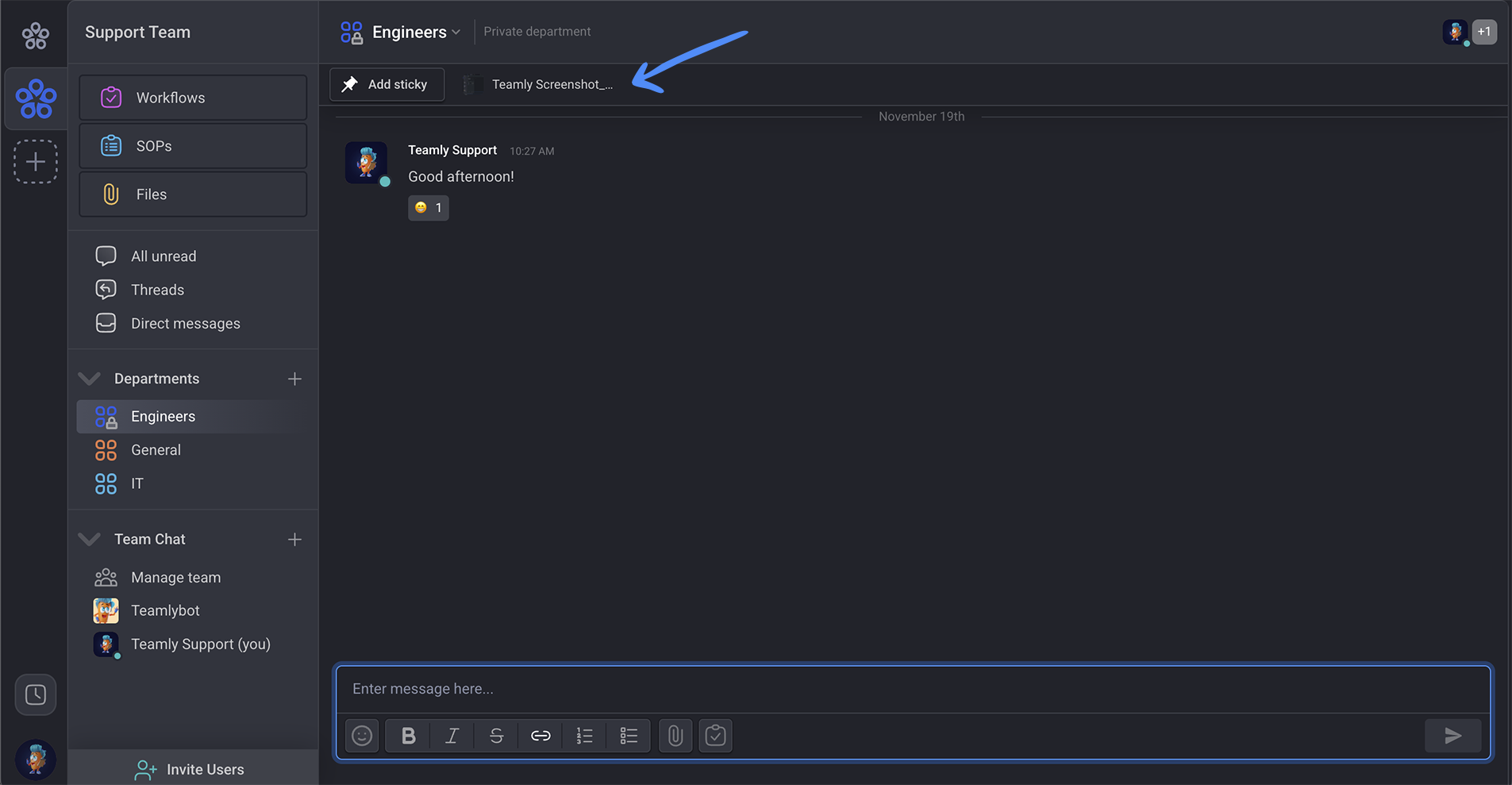
Task: Select the active blue workspace icon
Action: [x=36, y=99]
